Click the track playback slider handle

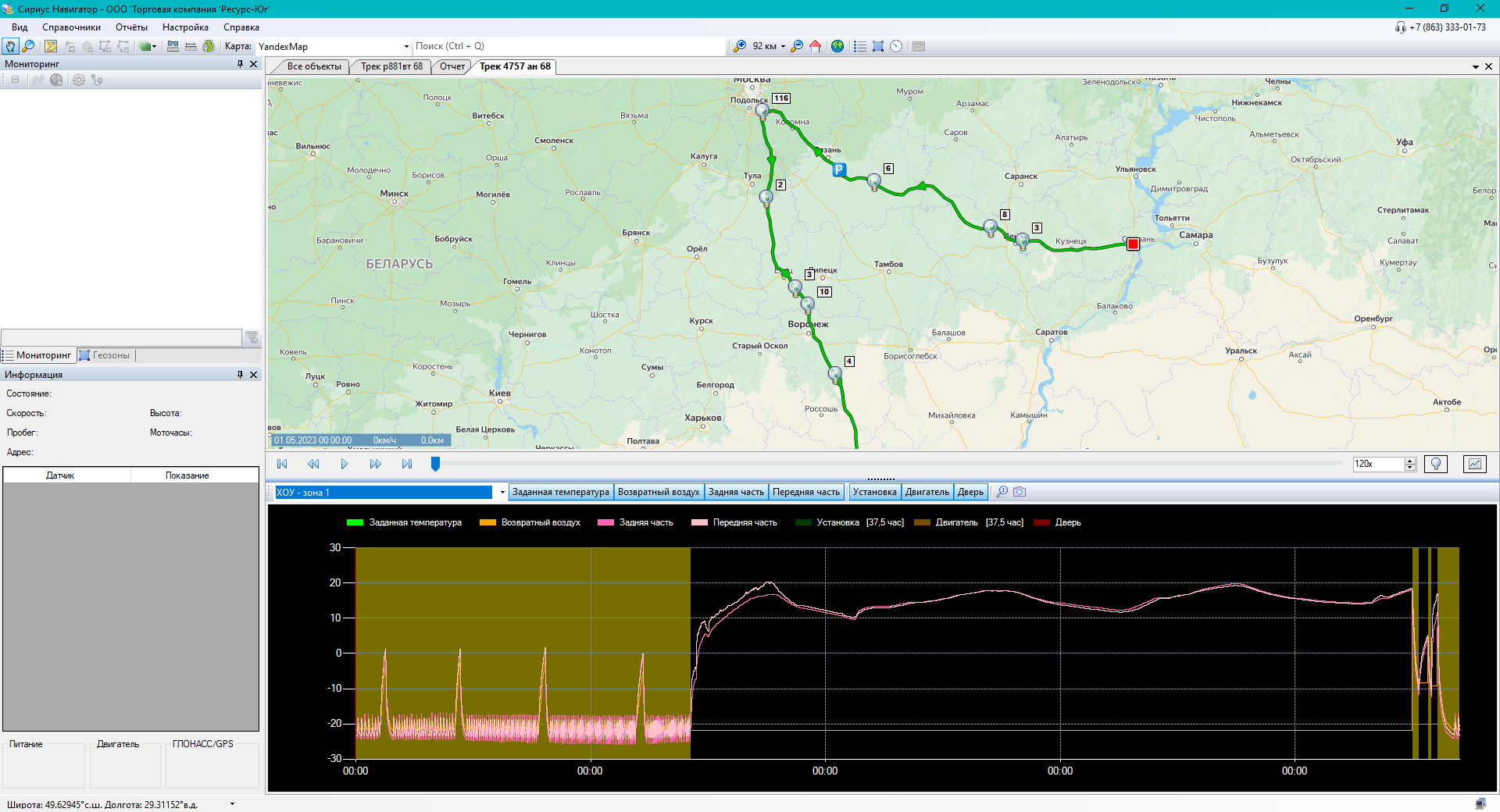(435, 464)
